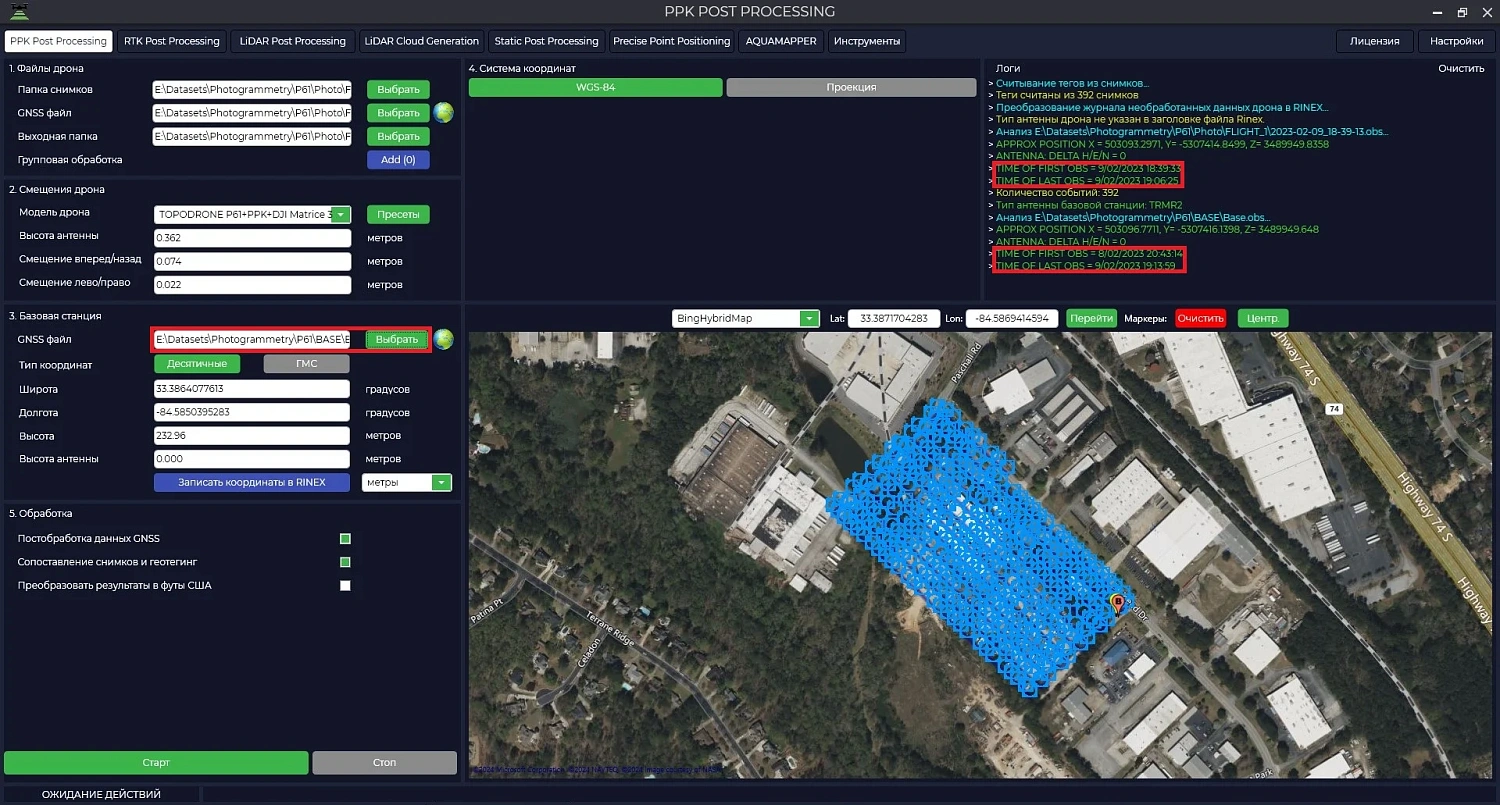Open the Модель дрона dropdown
Image resolution: width=1500 pixels, height=805 pixels.
tap(341, 215)
